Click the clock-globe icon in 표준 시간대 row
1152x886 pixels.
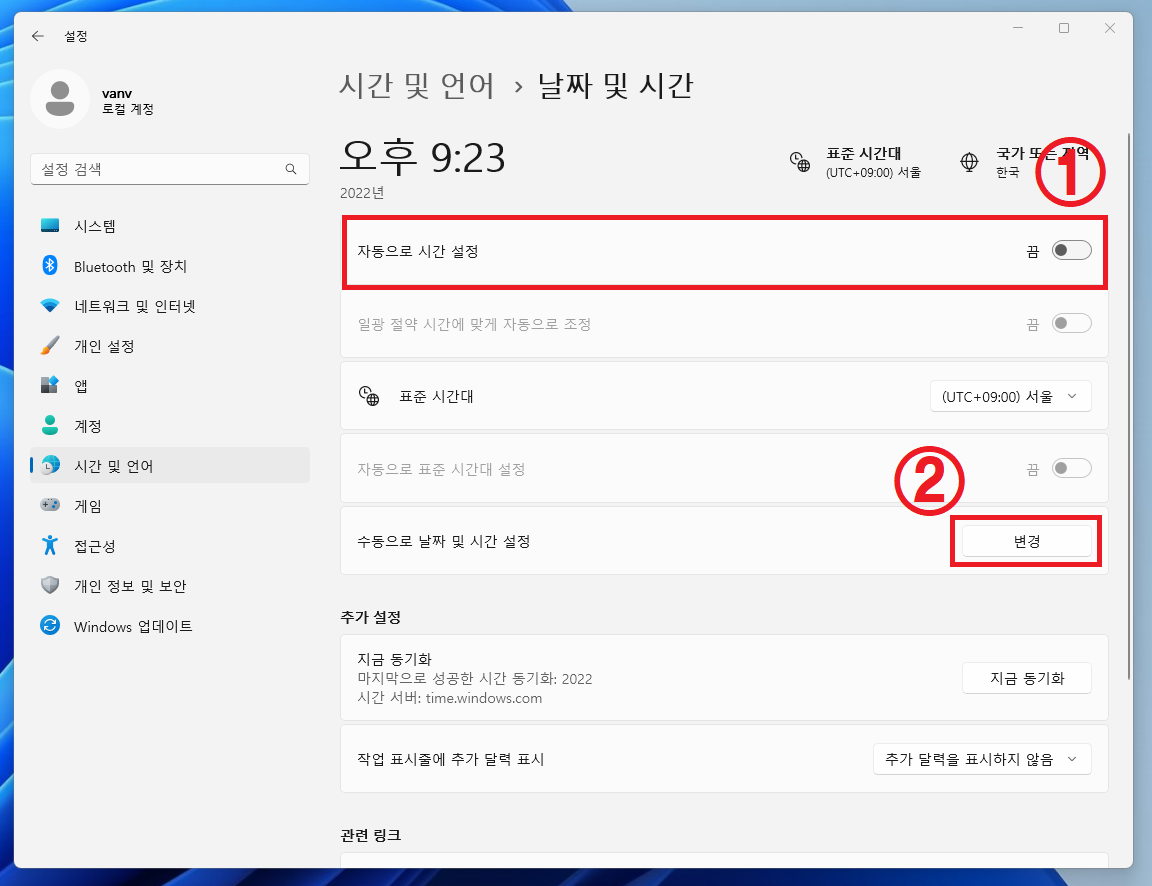[369, 396]
